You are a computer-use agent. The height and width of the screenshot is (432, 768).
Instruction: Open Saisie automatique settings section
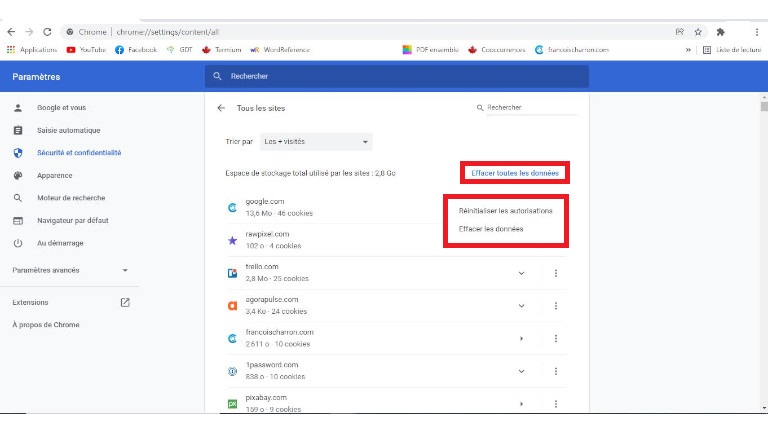pos(69,130)
